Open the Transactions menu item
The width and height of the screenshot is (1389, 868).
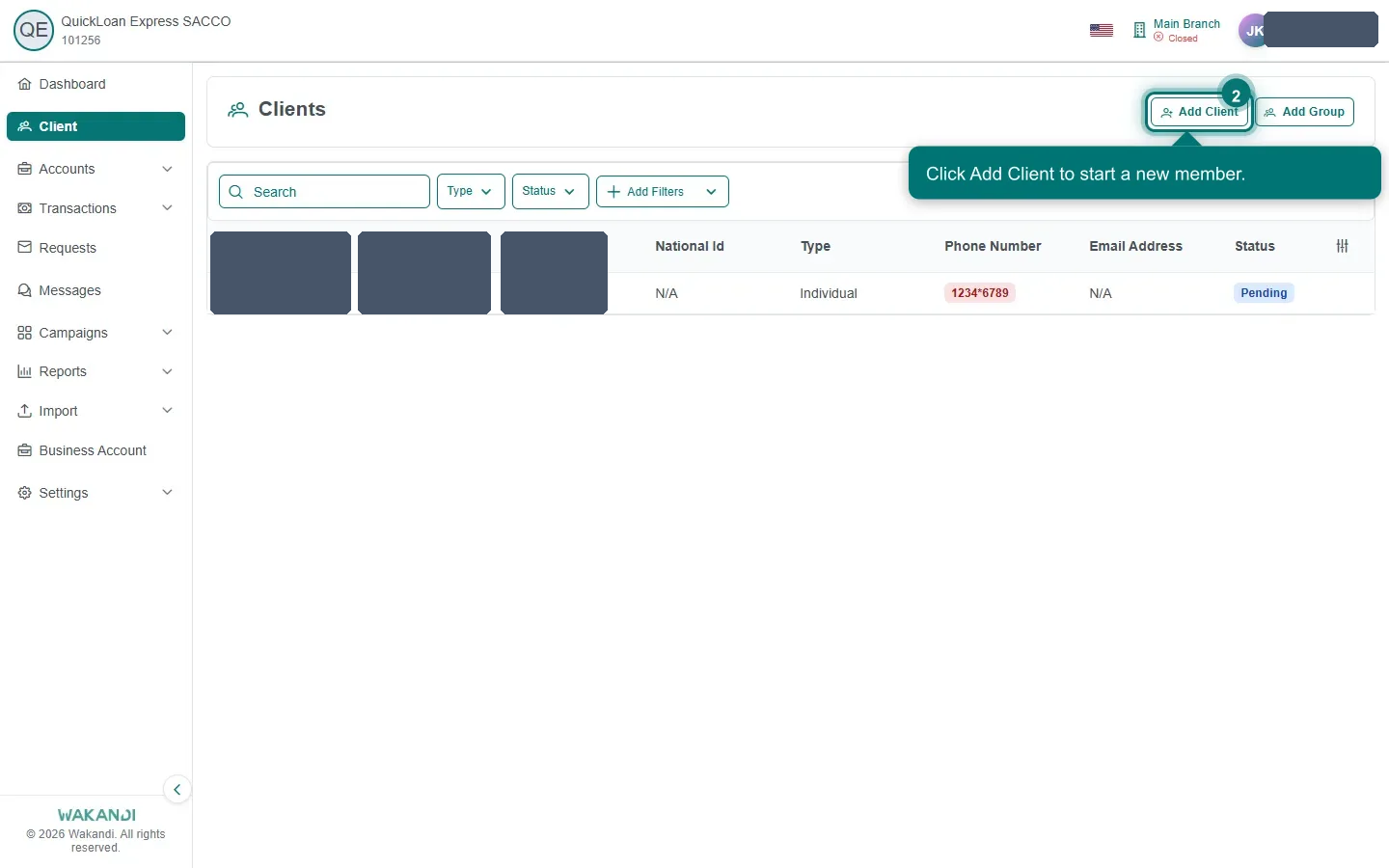pos(95,208)
